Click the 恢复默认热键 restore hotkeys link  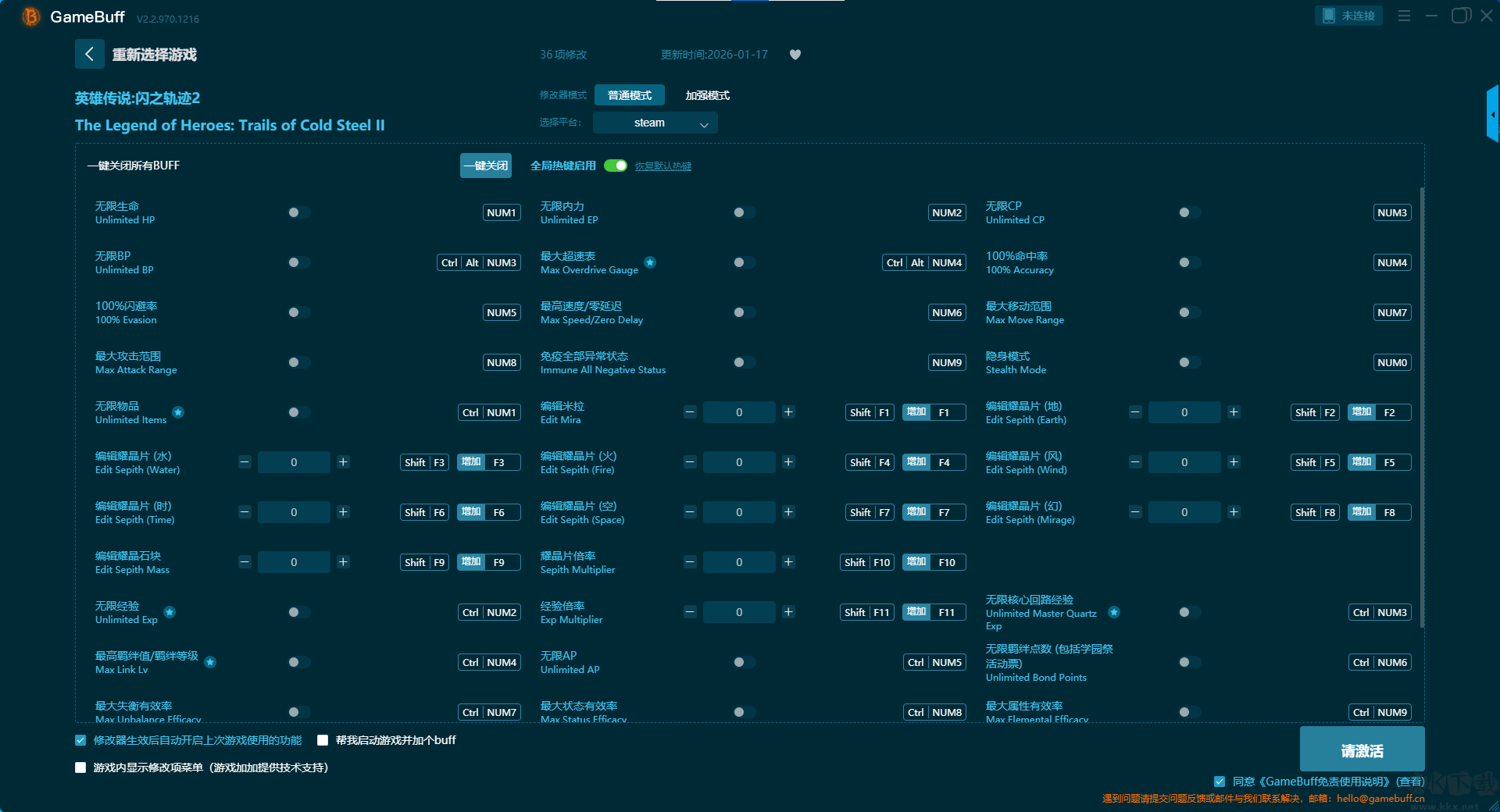[663, 166]
